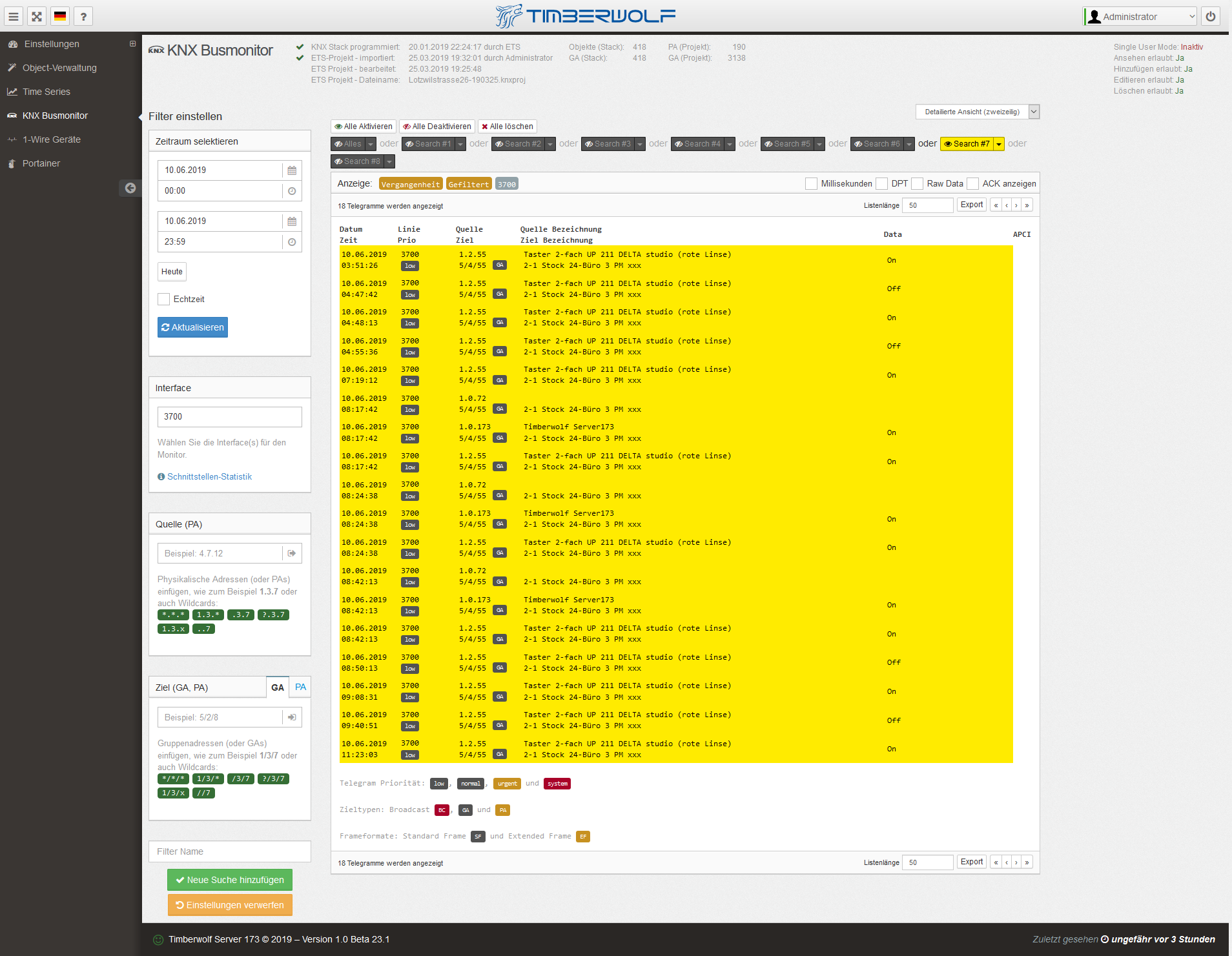This screenshot has height=956, width=1232.
Task: Click Alle löschen button
Action: tap(508, 127)
